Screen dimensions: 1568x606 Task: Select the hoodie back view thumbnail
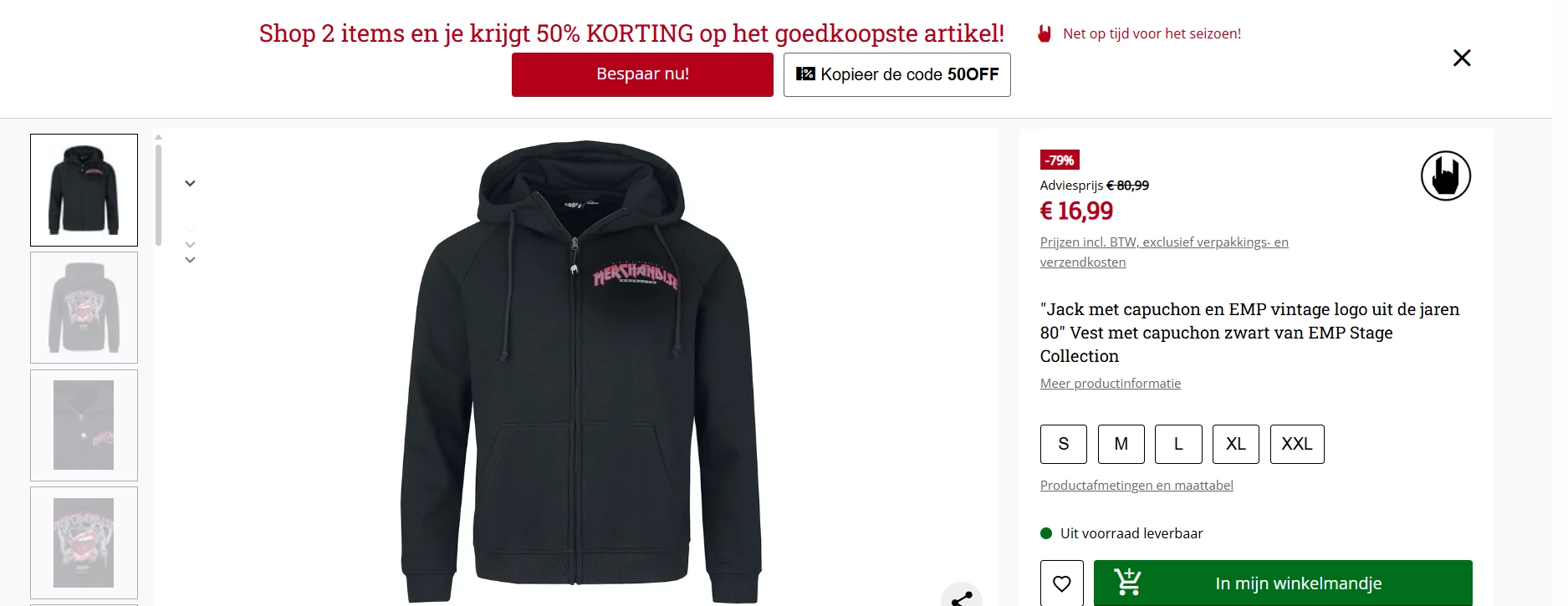(84, 308)
